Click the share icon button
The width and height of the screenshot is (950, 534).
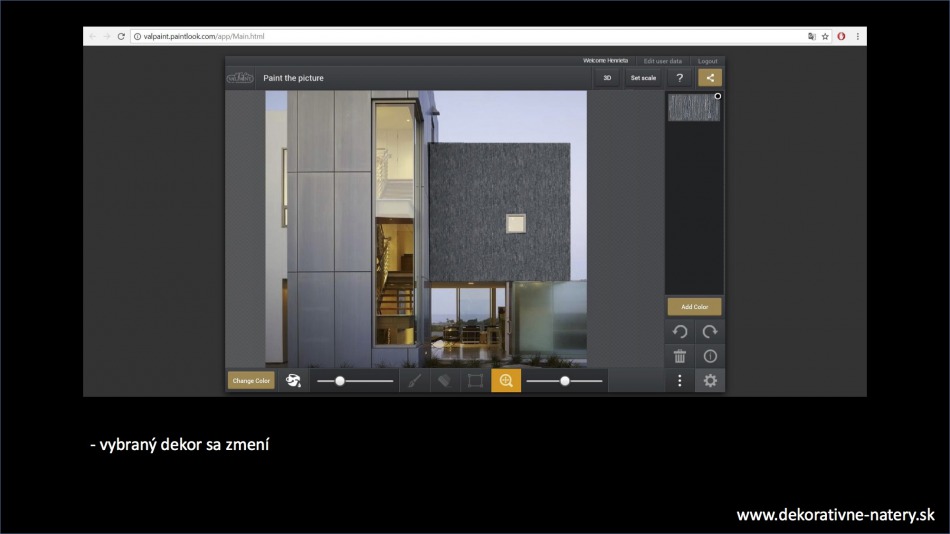[x=710, y=78]
